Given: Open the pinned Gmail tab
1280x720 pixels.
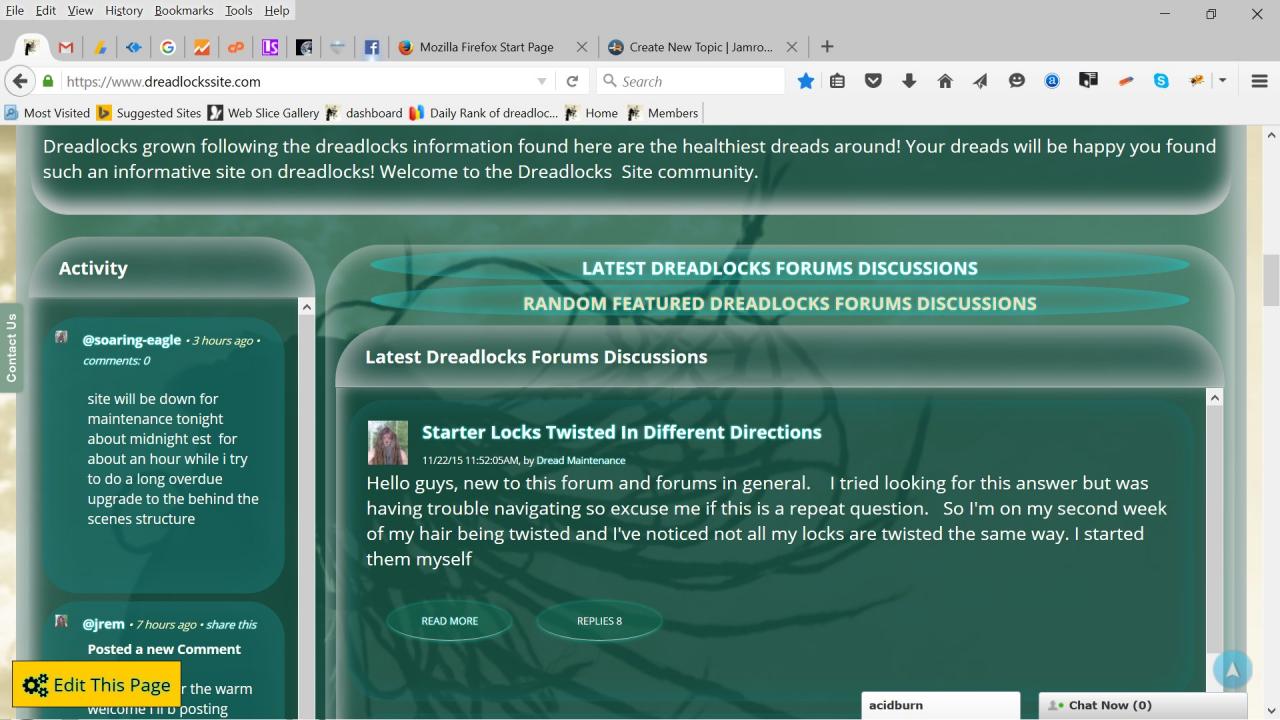Looking at the screenshot, I should [66, 47].
